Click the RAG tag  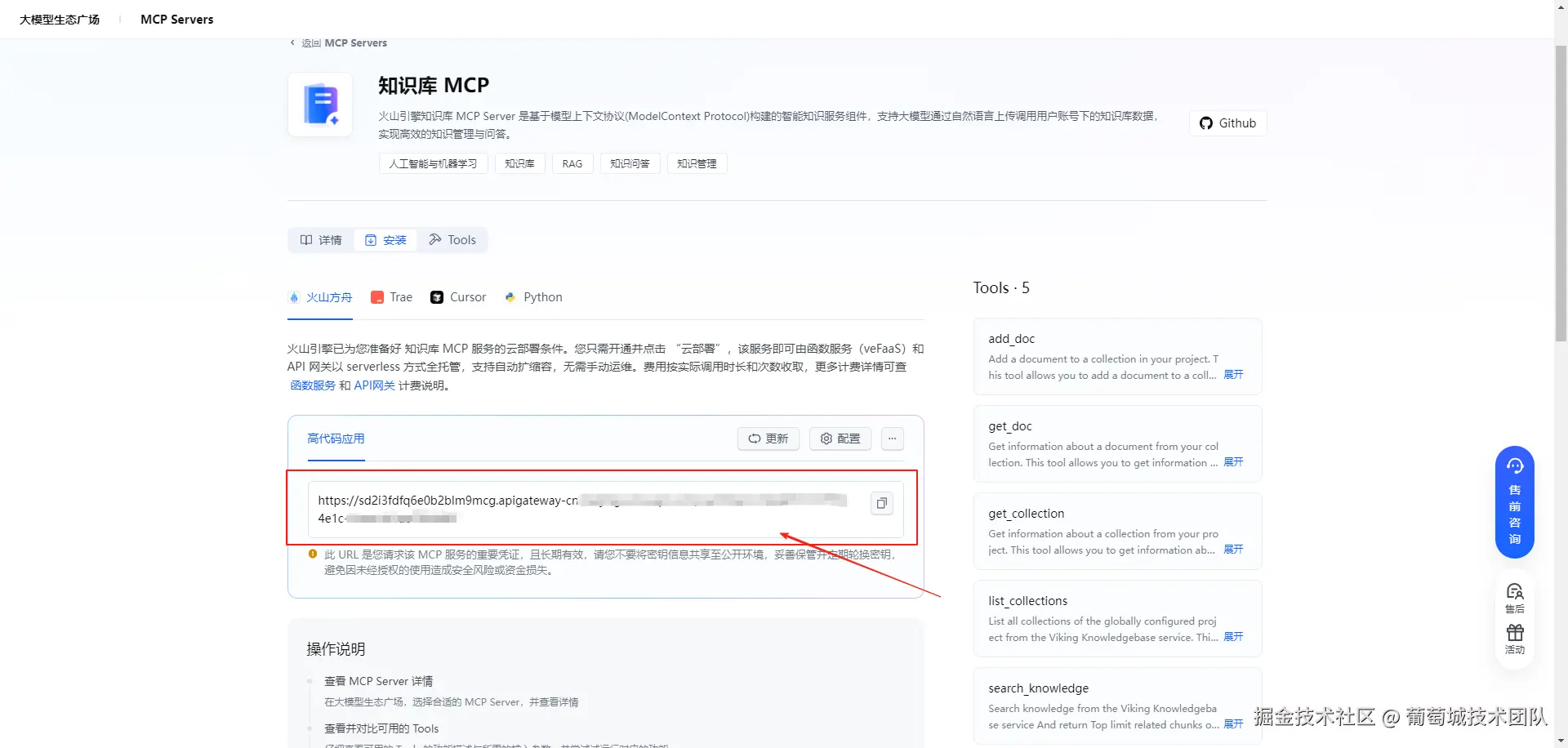[x=572, y=163]
